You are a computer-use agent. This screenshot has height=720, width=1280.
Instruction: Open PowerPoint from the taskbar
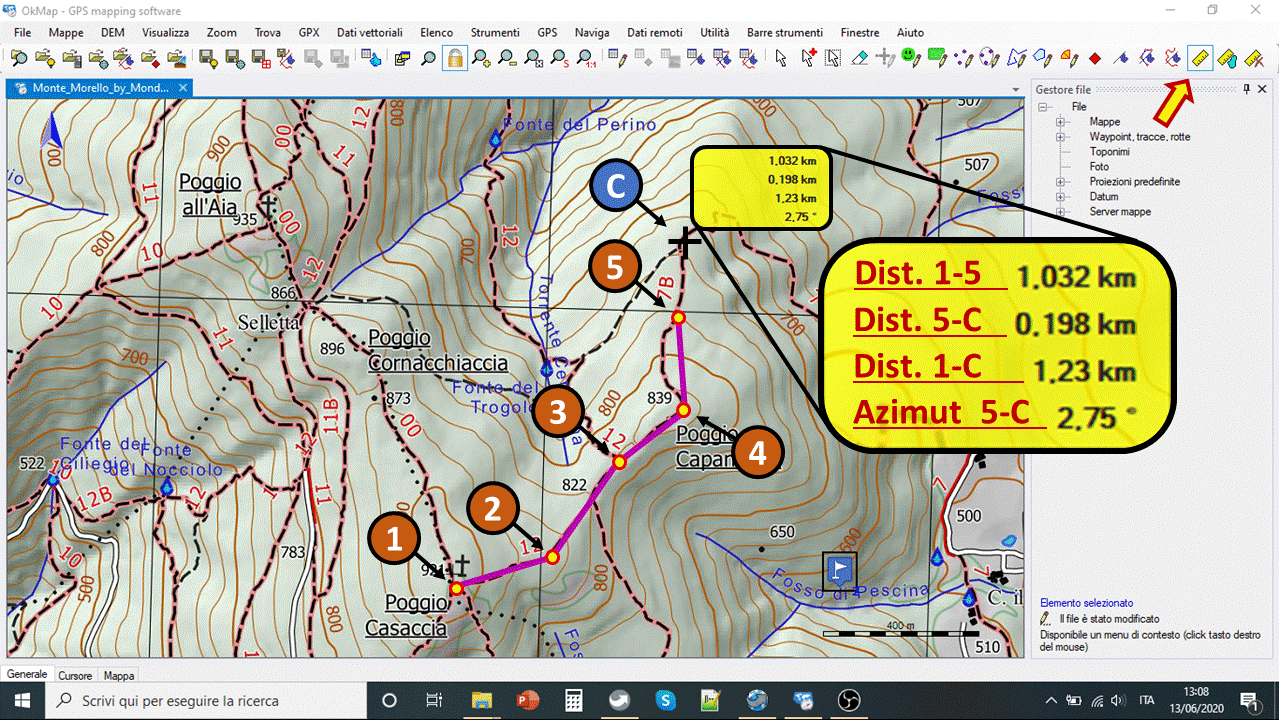[x=528, y=700]
